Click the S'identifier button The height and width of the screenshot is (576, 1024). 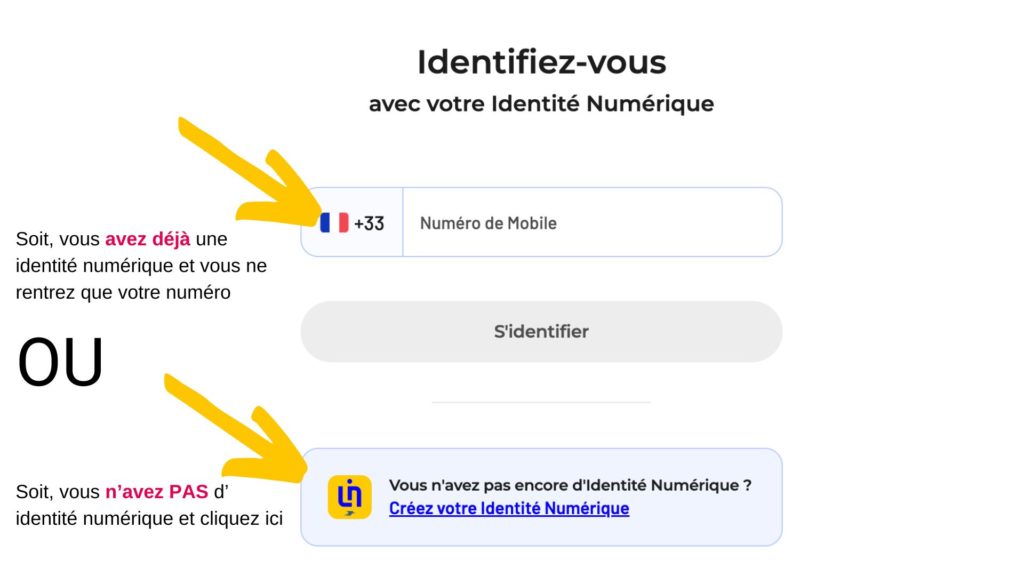[x=541, y=332]
